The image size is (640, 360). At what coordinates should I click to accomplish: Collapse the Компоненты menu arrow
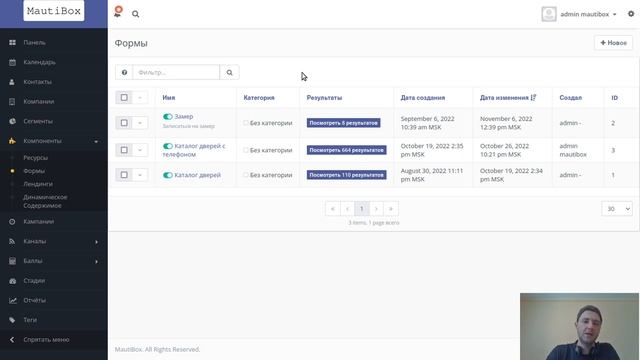tap(96, 141)
